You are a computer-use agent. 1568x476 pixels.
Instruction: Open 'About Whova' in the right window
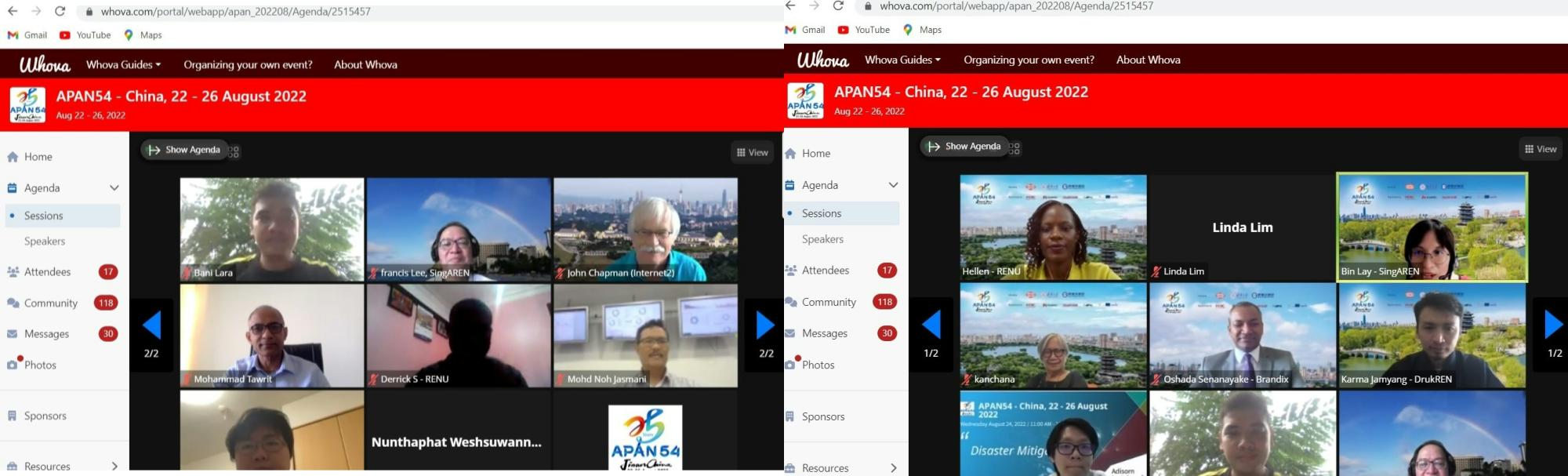click(x=1148, y=60)
